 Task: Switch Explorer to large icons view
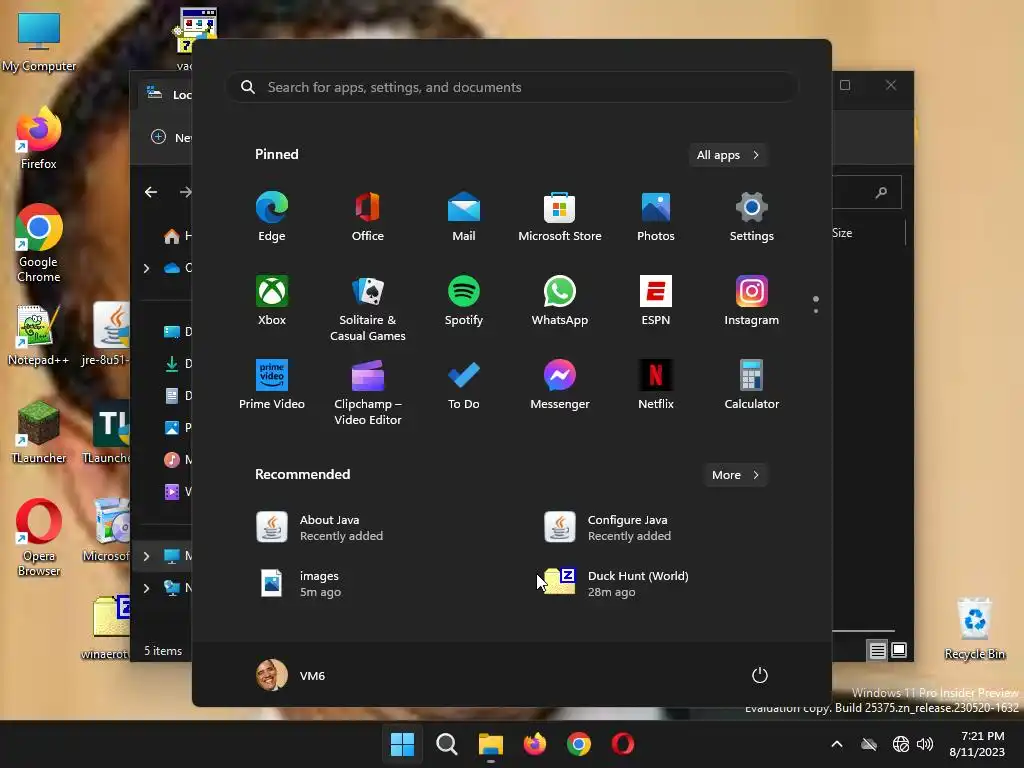[899, 650]
